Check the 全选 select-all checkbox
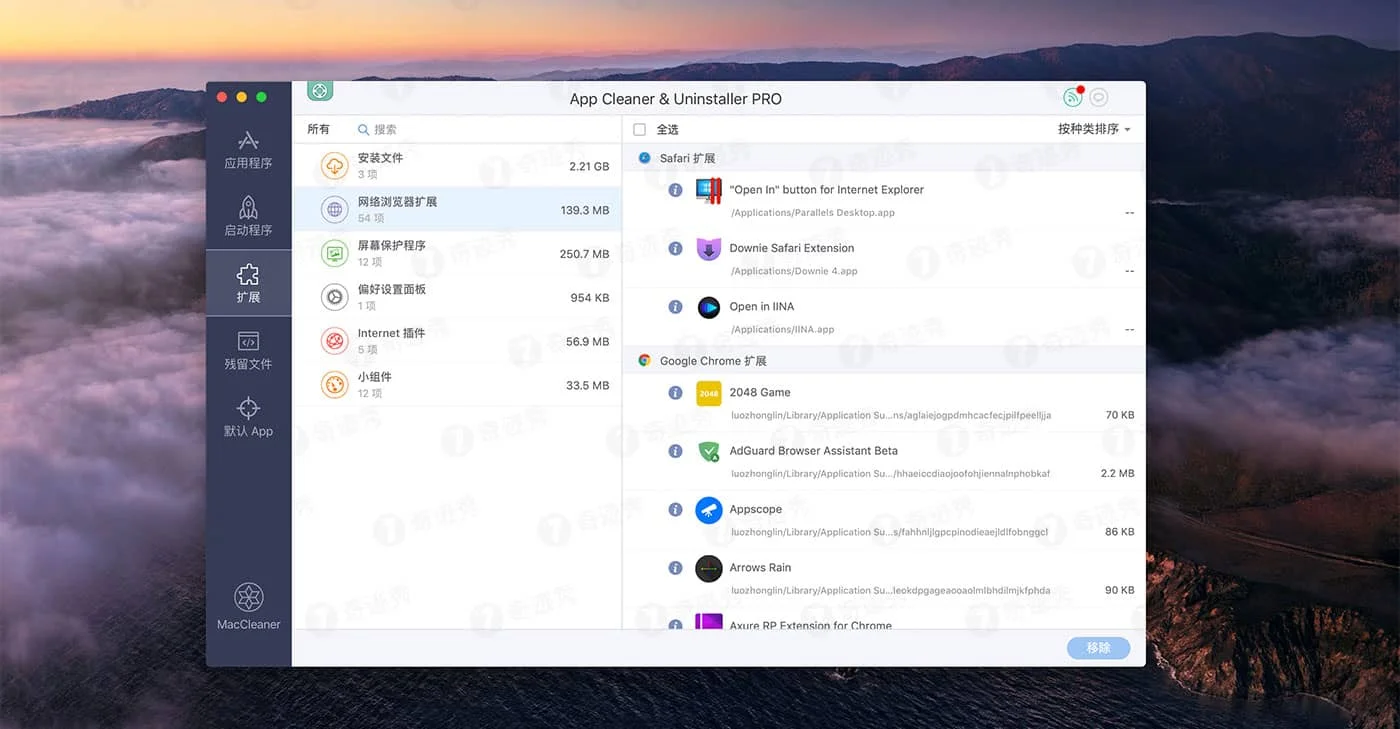The height and width of the screenshot is (729, 1400). click(637, 129)
